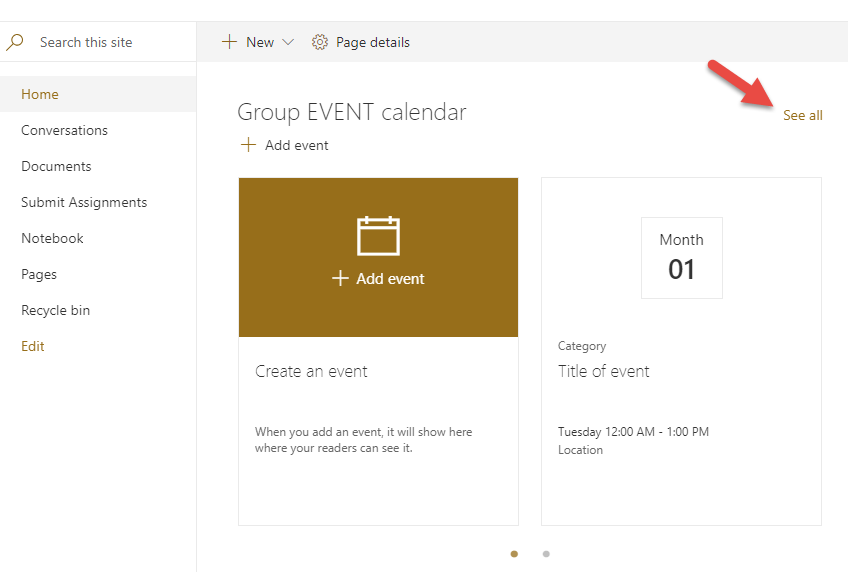
Task: Click the Location text on event card
Action: [580, 450]
